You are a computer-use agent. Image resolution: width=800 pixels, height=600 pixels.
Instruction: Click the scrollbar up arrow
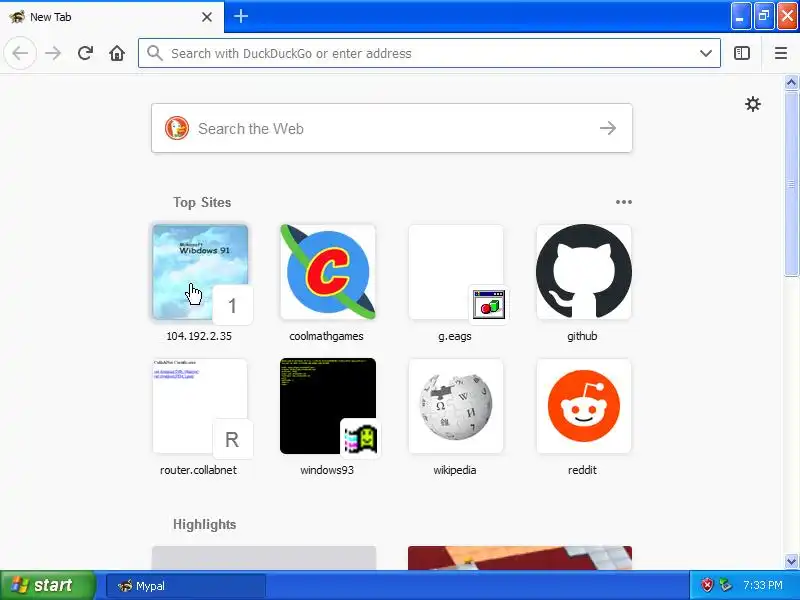pos(791,82)
